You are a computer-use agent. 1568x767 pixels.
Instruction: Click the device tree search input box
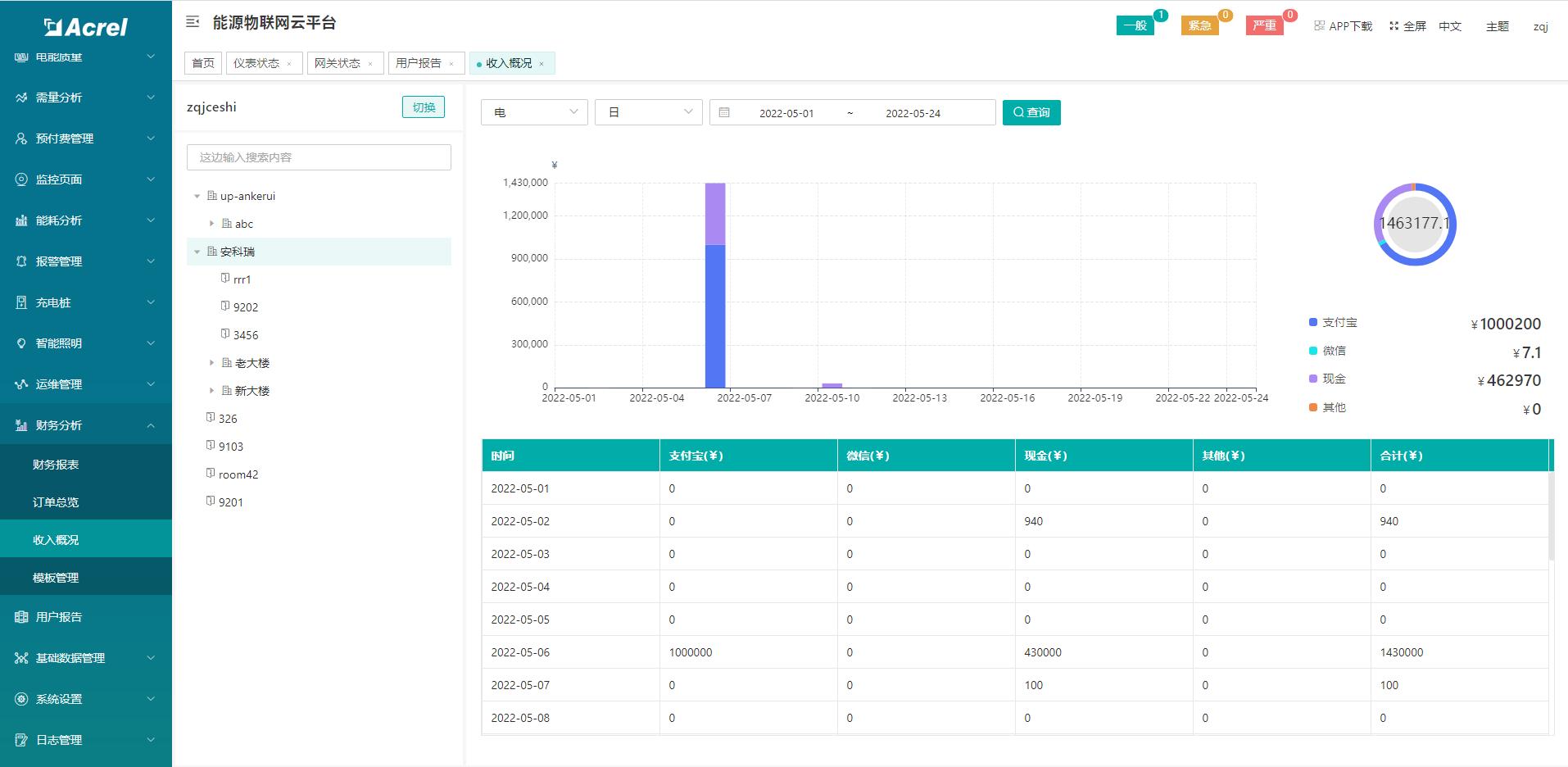tap(318, 157)
